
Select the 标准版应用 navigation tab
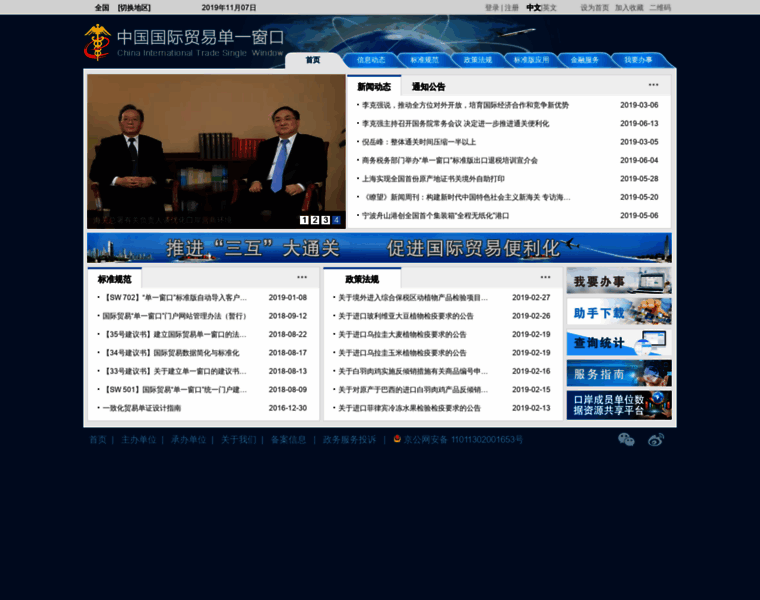point(531,60)
